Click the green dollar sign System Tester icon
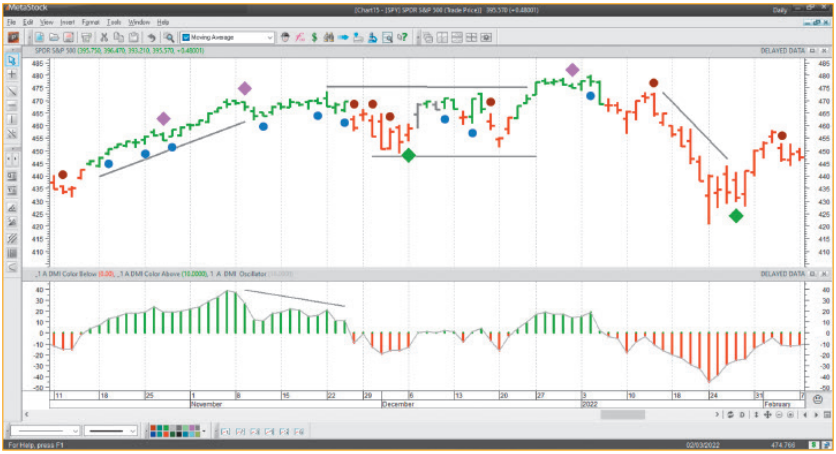 (315, 37)
